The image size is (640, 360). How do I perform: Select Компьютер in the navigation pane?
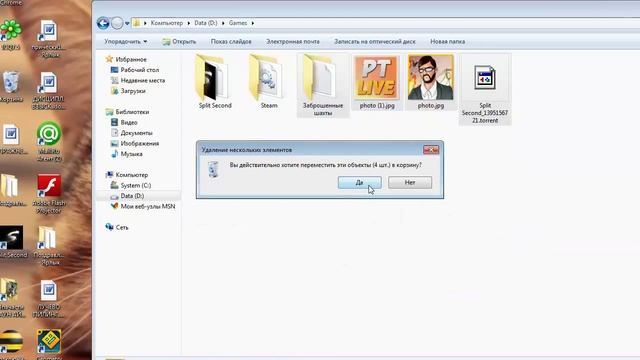click(127, 175)
